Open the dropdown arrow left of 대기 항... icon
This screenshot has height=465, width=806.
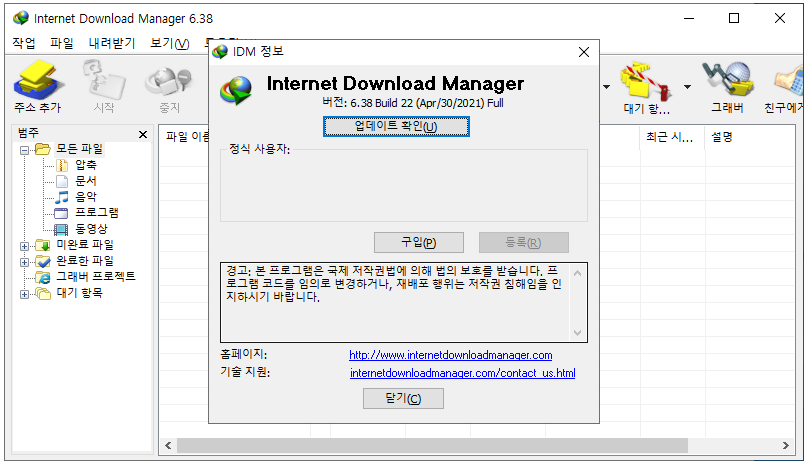607,86
